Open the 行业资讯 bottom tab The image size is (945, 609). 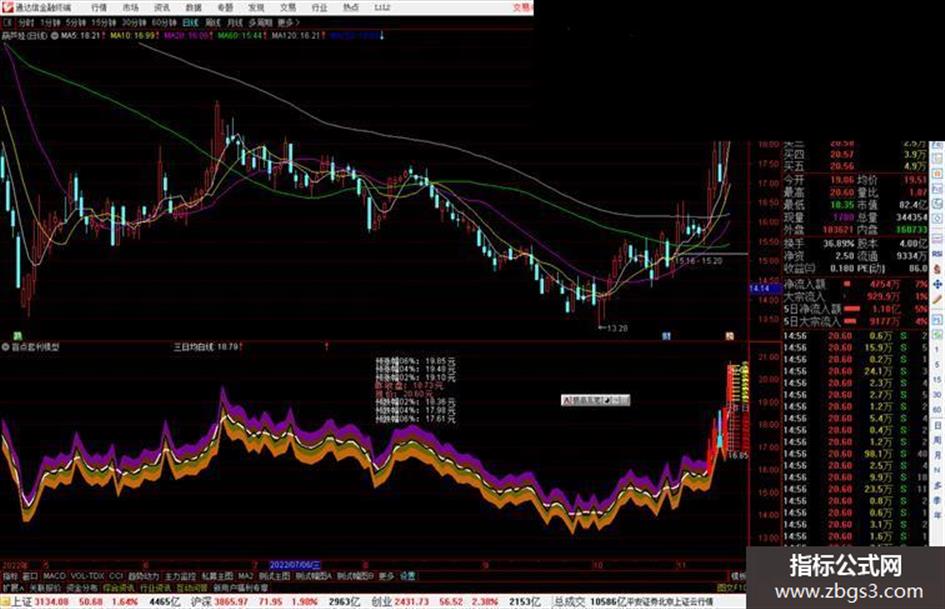tap(155, 587)
